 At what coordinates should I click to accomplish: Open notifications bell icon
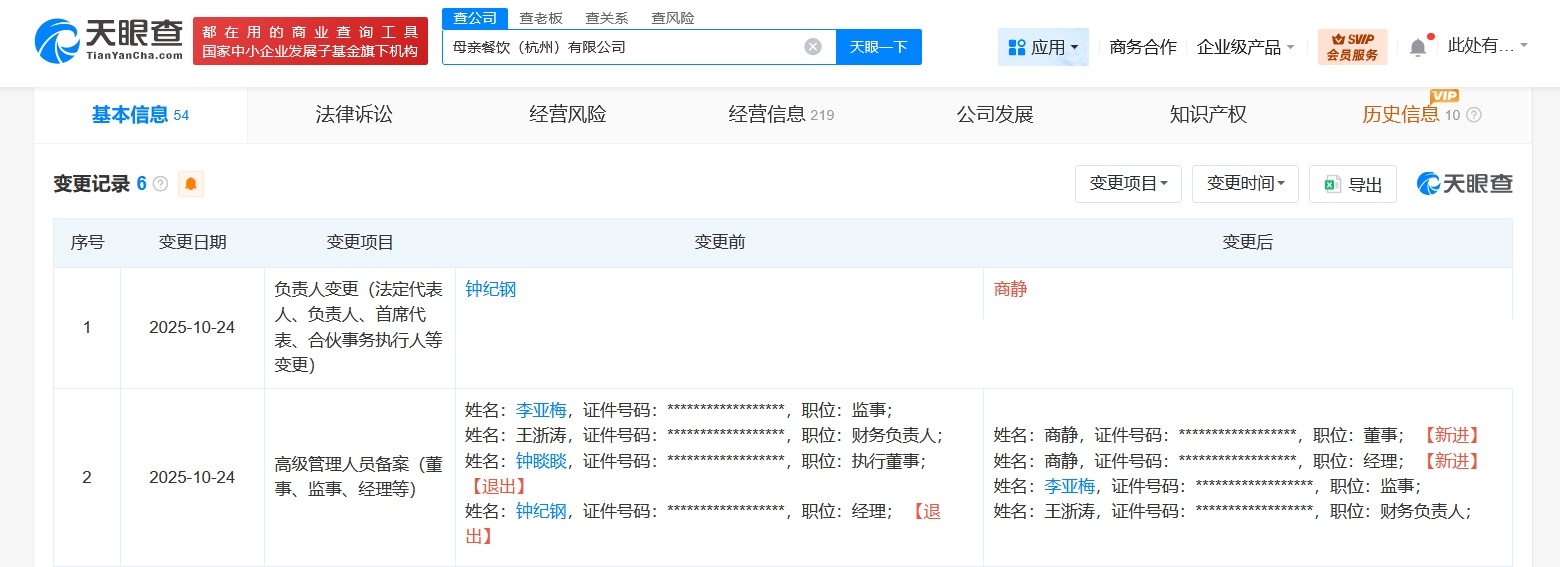(x=1417, y=47)
